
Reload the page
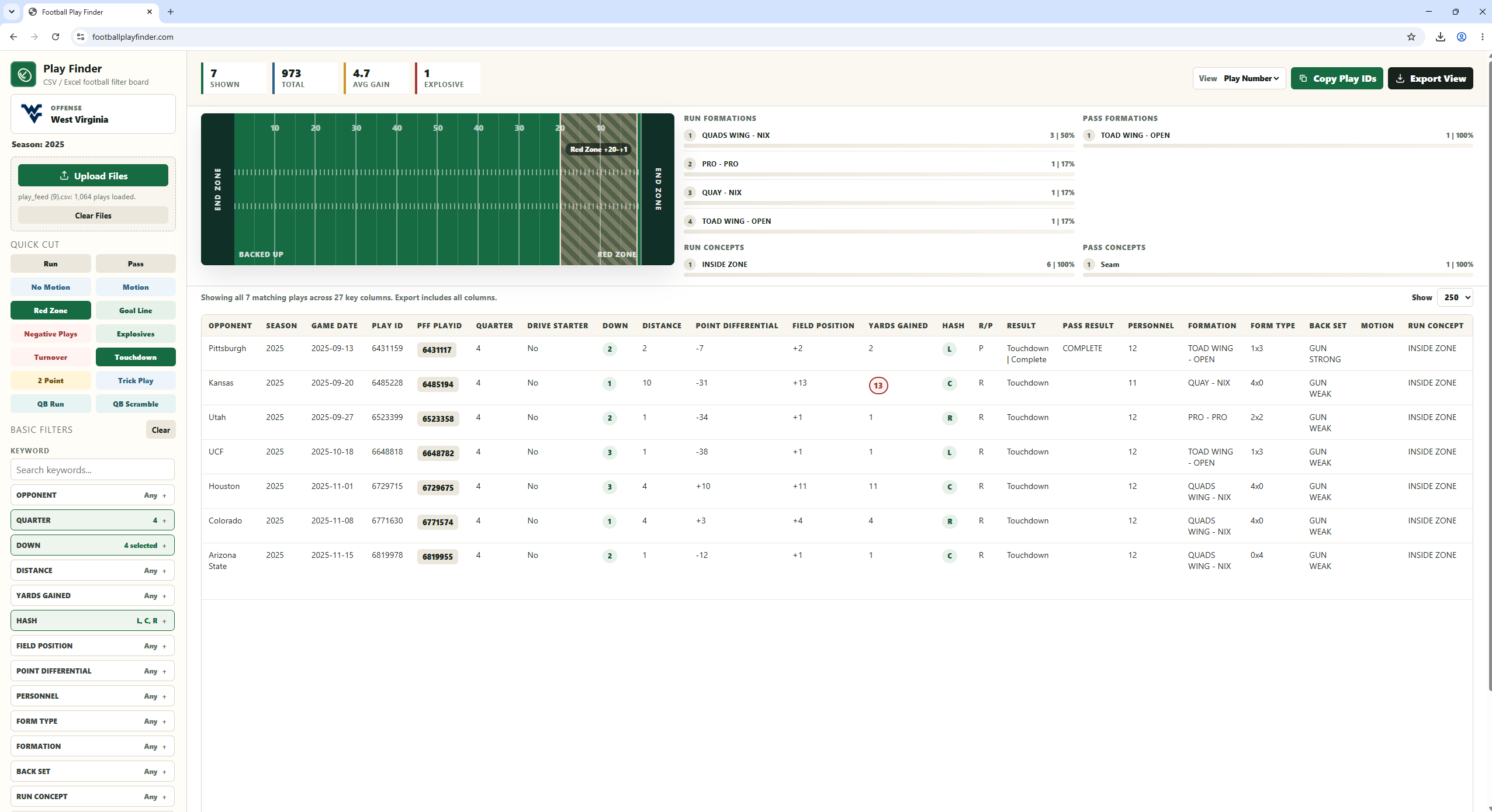(56, 37)
